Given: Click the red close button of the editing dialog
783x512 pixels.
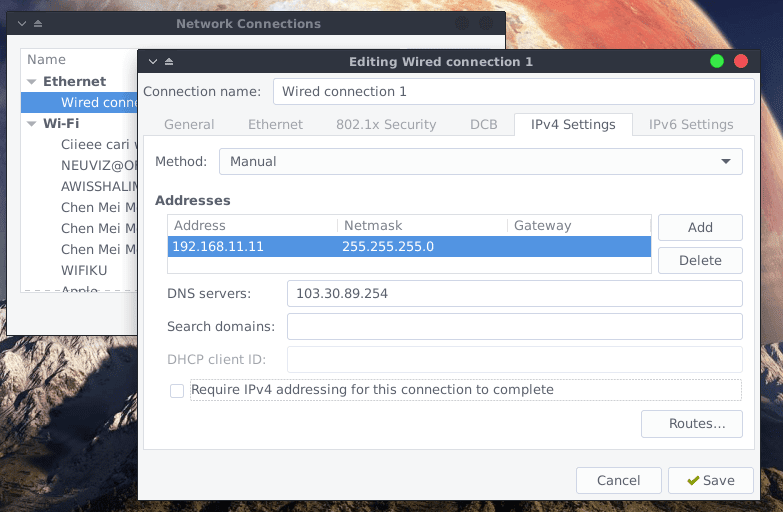Looking at the screenshot, I should [741, 61].
